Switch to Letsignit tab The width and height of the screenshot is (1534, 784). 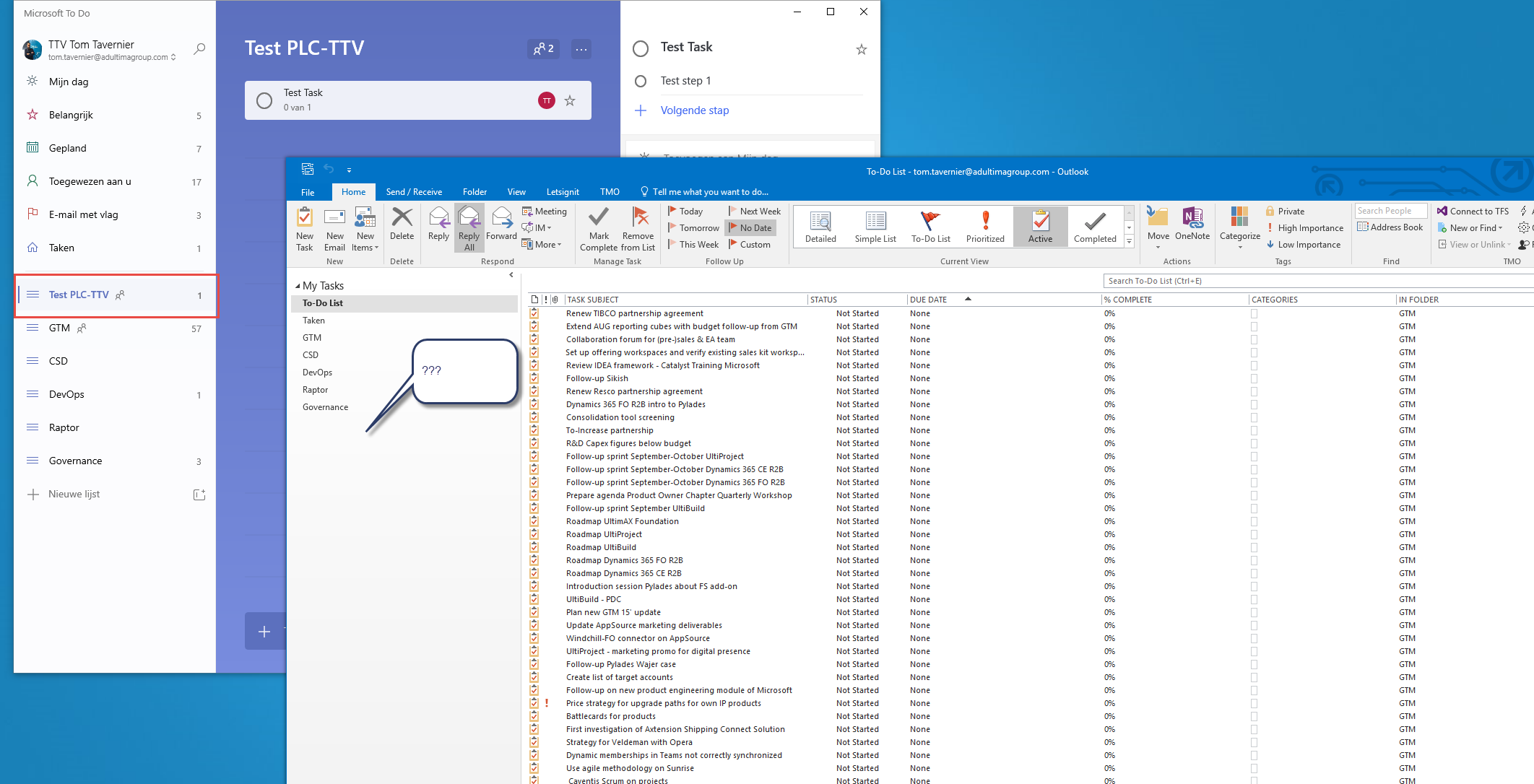tap(563, 192)
